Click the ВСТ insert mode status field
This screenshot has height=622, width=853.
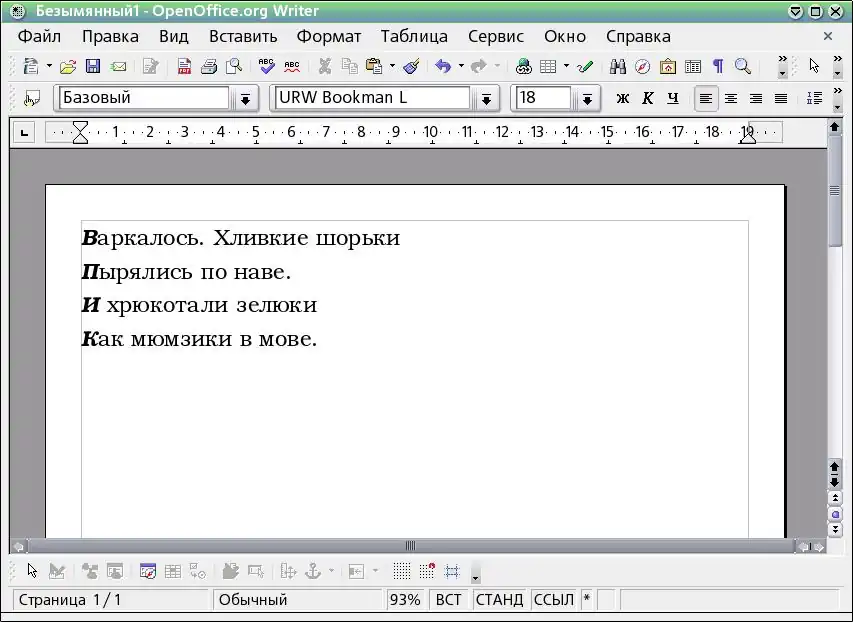tap(449, 600)
